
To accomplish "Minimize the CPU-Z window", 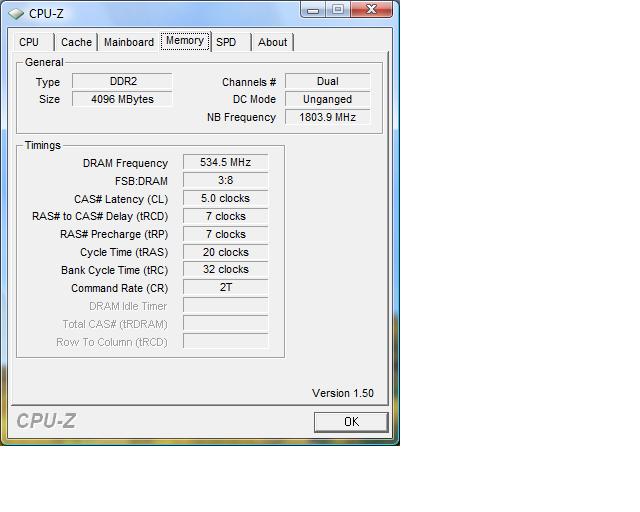I will (x=313, y=10).
